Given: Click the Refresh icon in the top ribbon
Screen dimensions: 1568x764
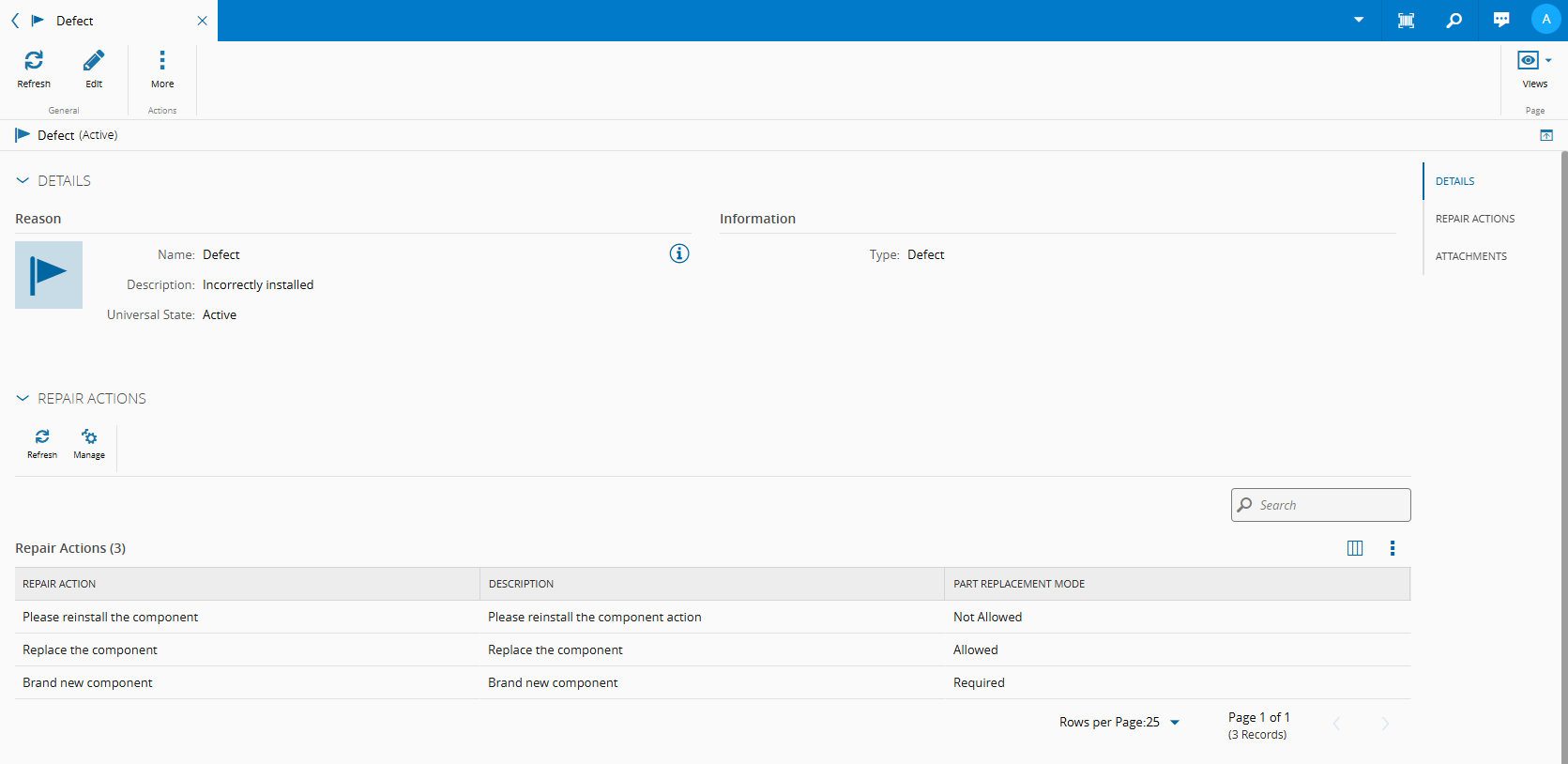Looking at the screenshot, I should (x=34, y=62).
